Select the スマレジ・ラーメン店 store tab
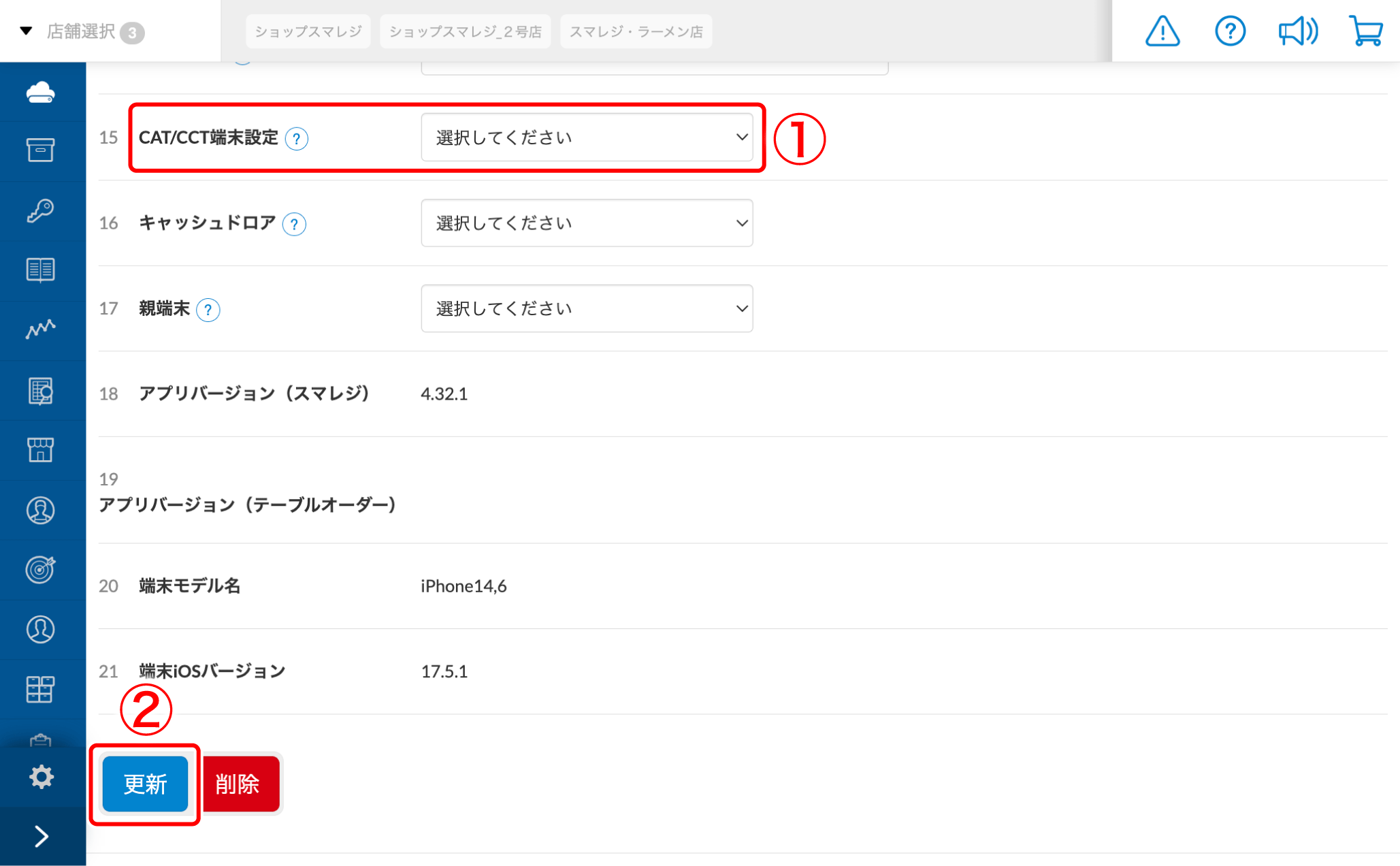 click(x=636, y=31)
